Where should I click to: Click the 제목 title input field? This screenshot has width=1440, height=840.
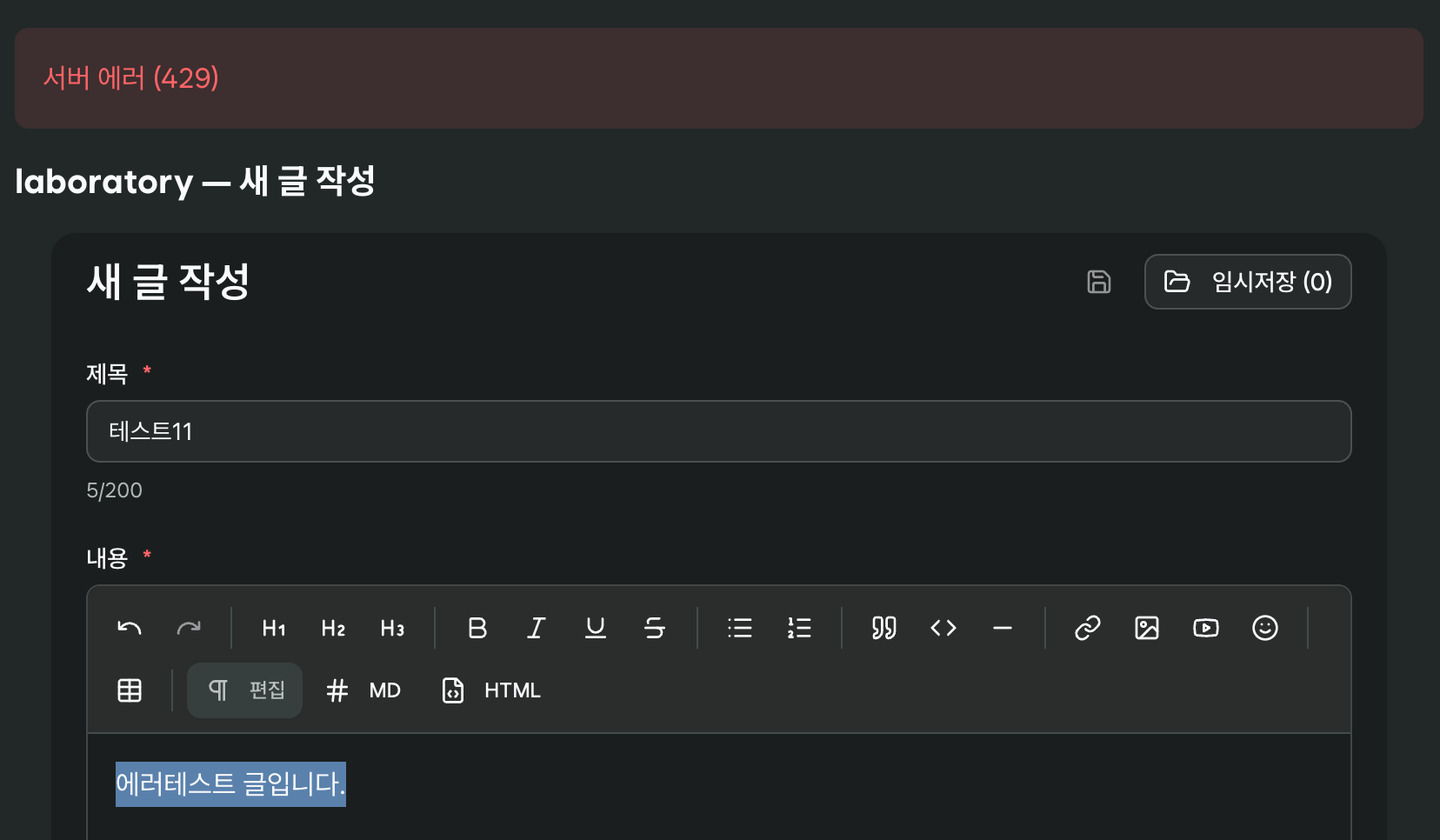pos(719,431)
